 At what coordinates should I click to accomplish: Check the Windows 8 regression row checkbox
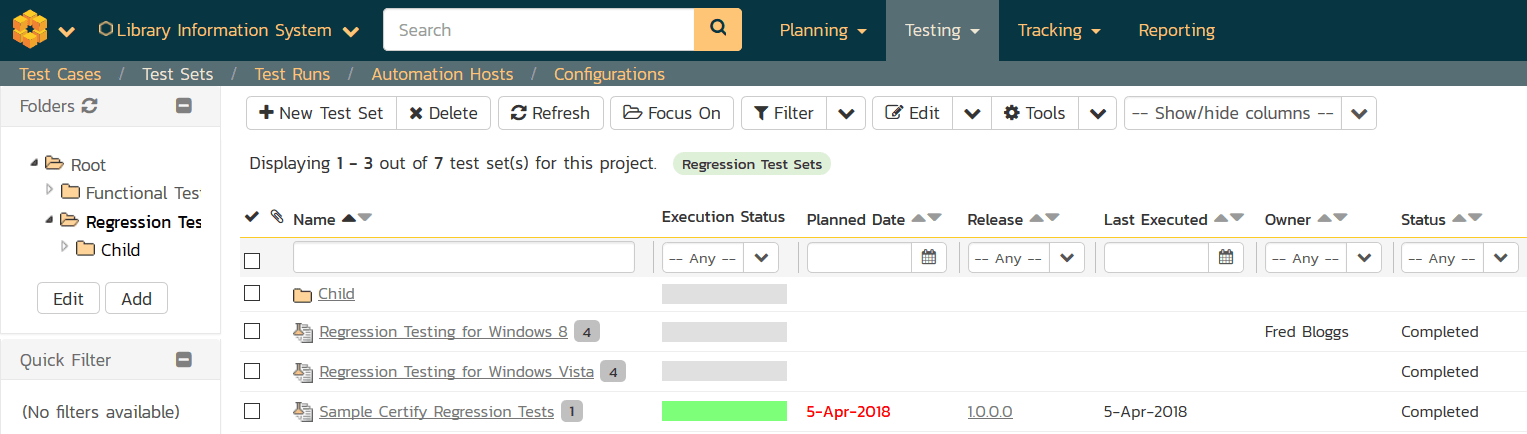[252, 331]
